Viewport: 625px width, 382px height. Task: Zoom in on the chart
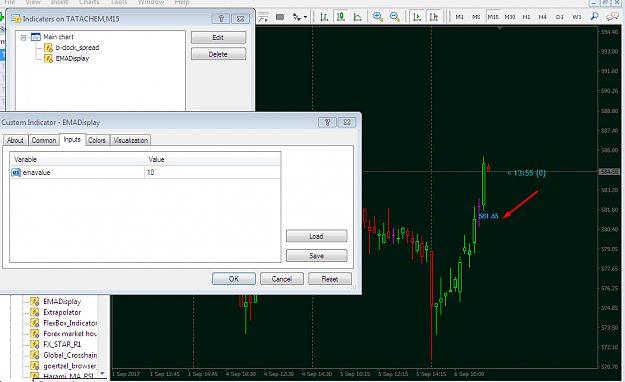[378, 17]
